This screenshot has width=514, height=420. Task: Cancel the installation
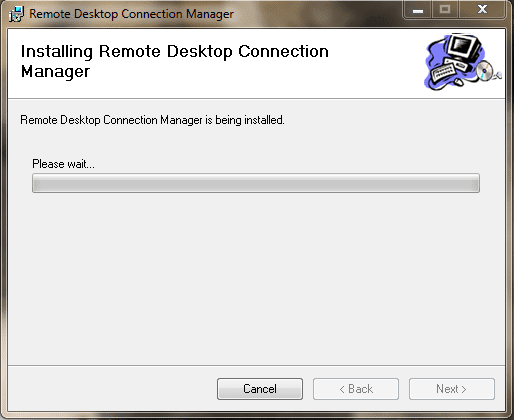pos(260,389)
